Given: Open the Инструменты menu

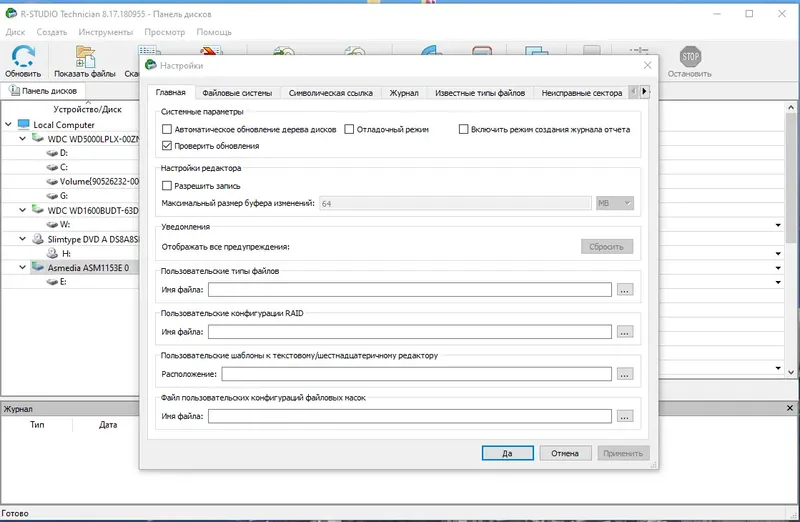Looking at the screenshot, I should [x=106, y=32].
